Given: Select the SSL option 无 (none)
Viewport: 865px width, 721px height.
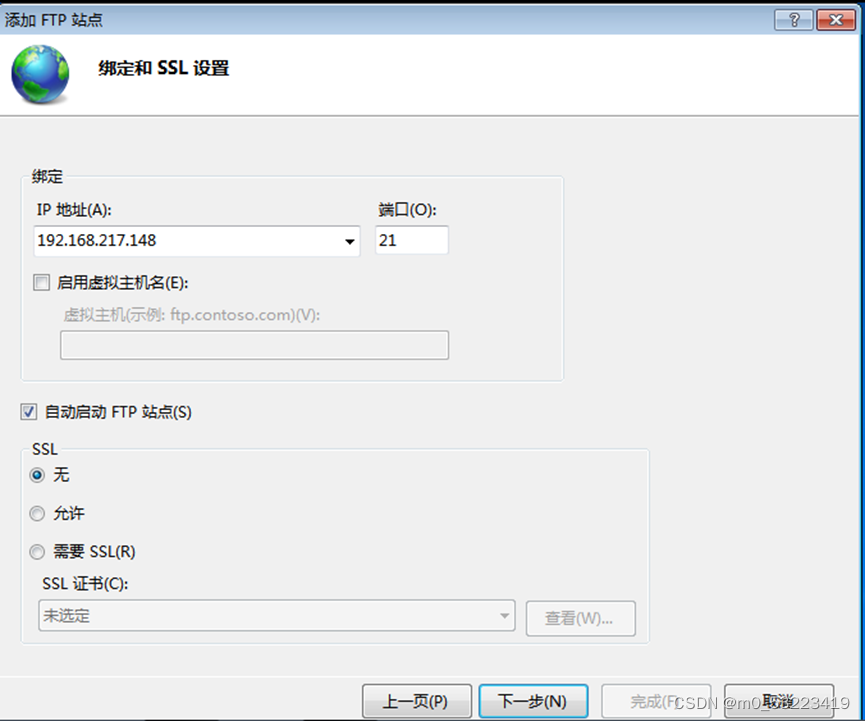Looking at the screenshot, I should click(x=37, y=475).
